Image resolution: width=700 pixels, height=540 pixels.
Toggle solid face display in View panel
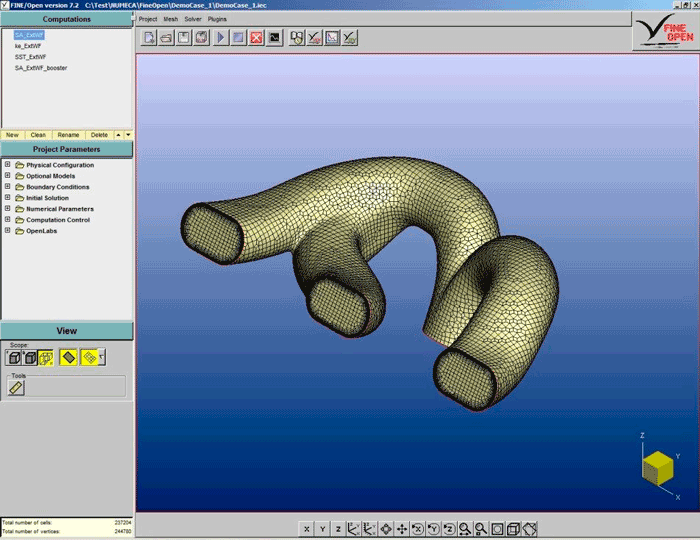(68, 357)
